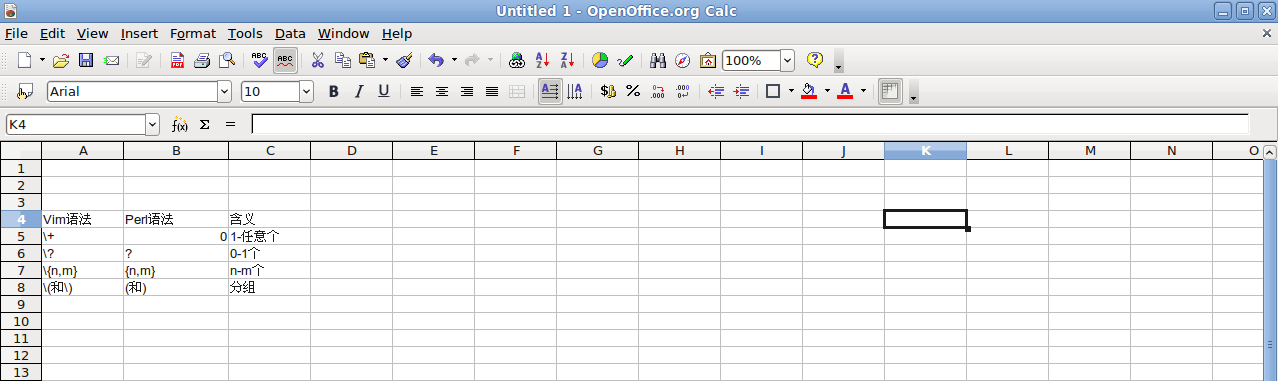Expand the Arial font name dropdown
Image resolution: width=1278 pixels, height=381 pixels.
[224, 92]
